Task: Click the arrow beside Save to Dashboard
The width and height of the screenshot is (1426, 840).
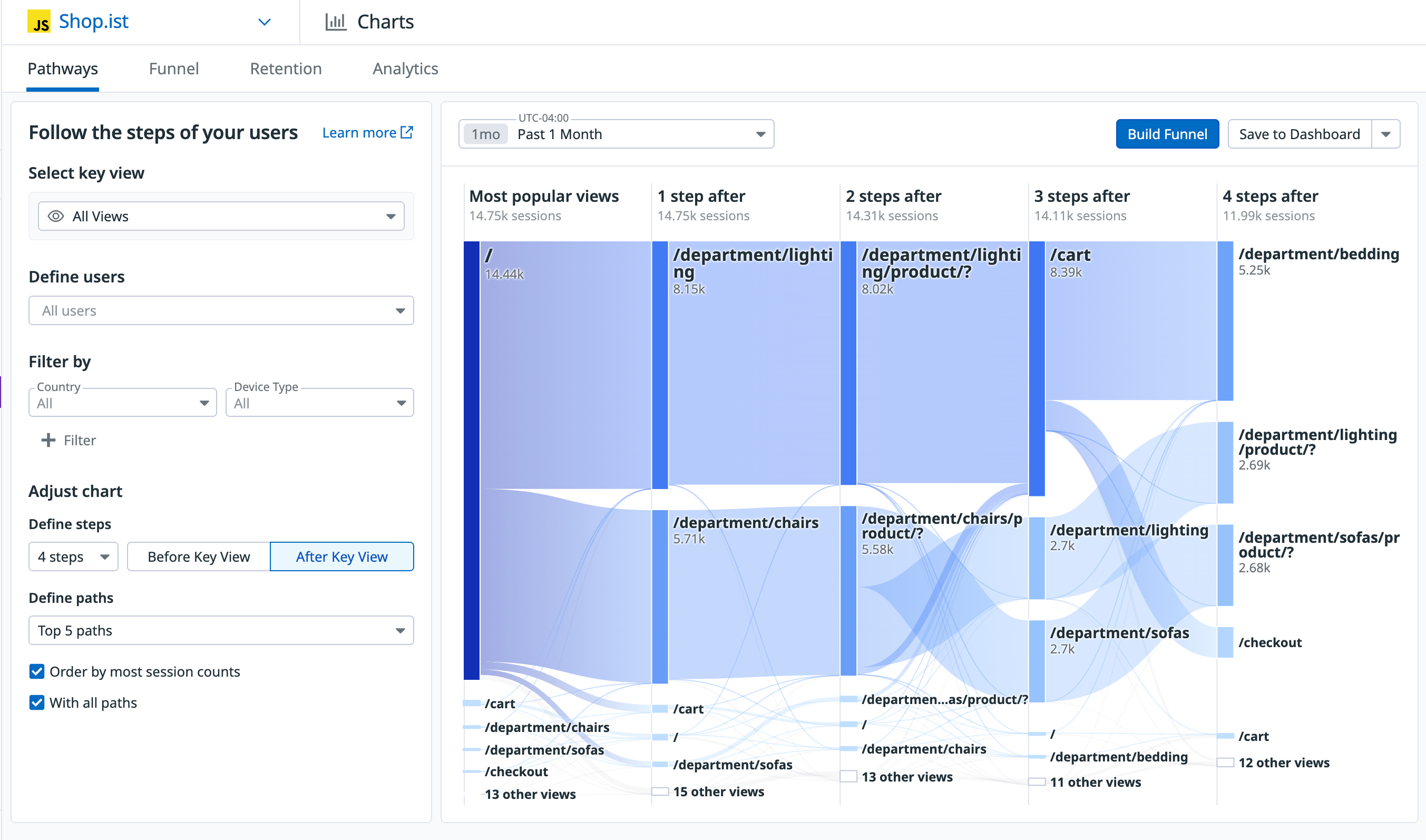Action: [x=1385, y=134]
